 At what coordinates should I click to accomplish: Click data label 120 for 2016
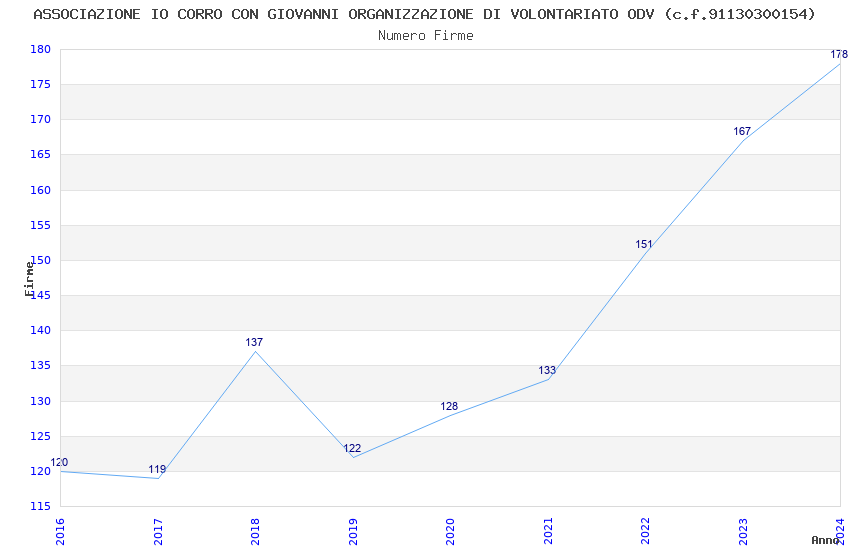tap(59, 462)
